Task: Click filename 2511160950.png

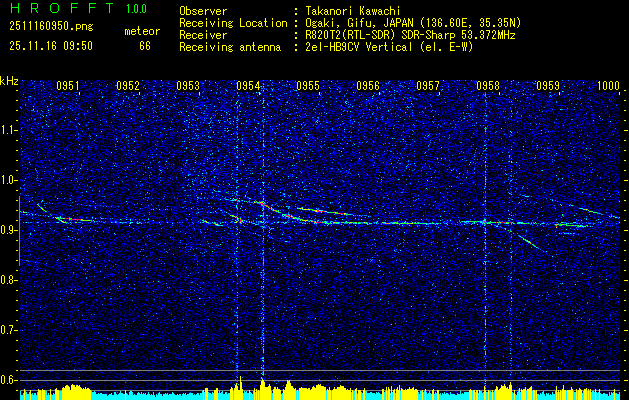Action: tap(51, 27)
